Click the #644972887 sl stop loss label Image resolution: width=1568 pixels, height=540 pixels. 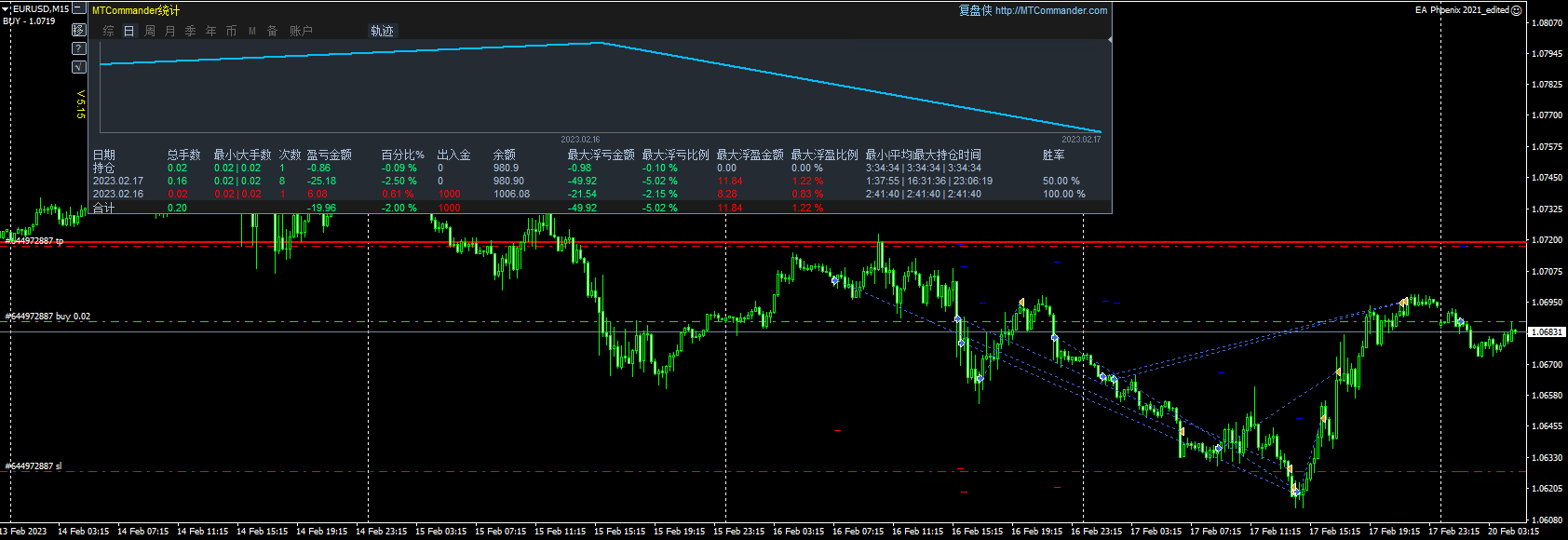pos(34,466)
